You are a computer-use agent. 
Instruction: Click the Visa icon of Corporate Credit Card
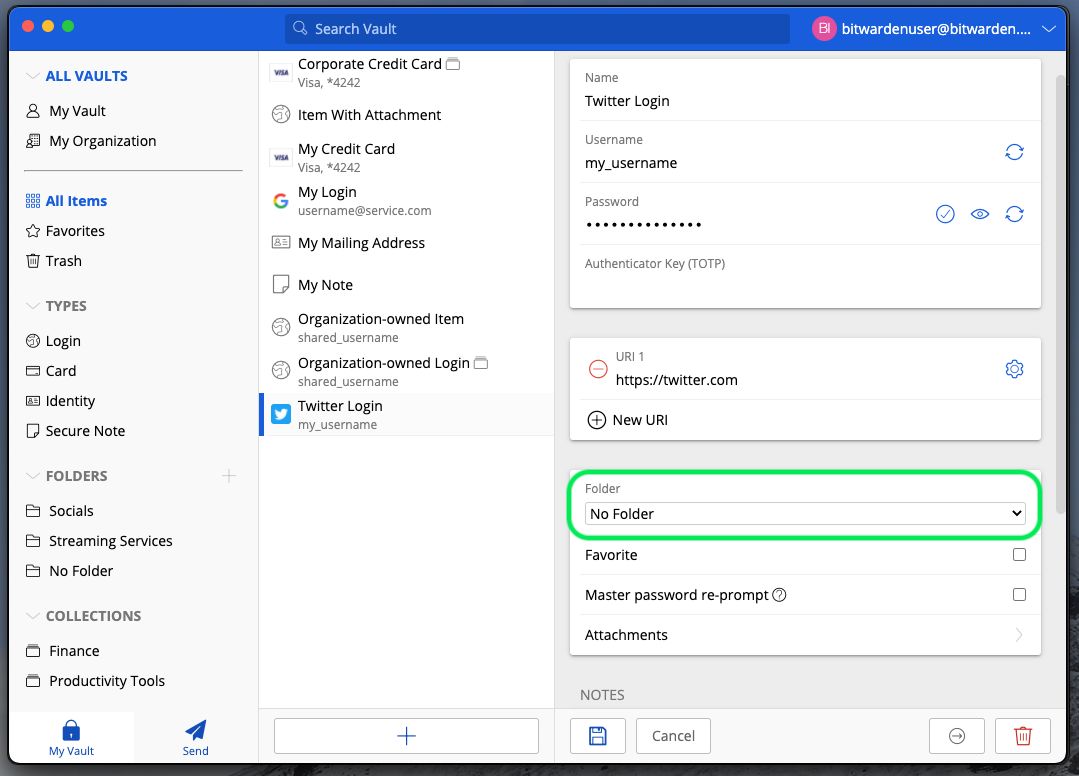pyautogui.click(x=281, y=72)
